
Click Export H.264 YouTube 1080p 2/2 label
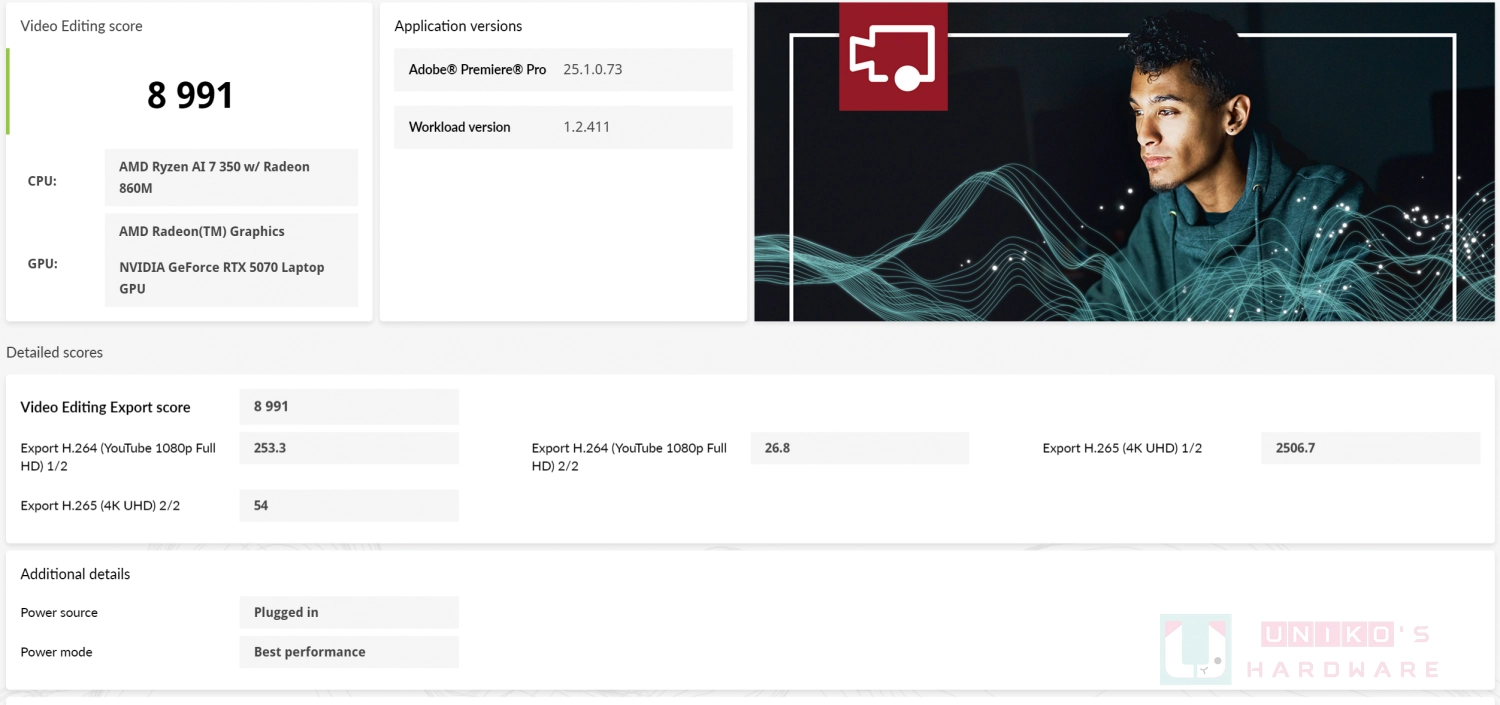[629, 457]
